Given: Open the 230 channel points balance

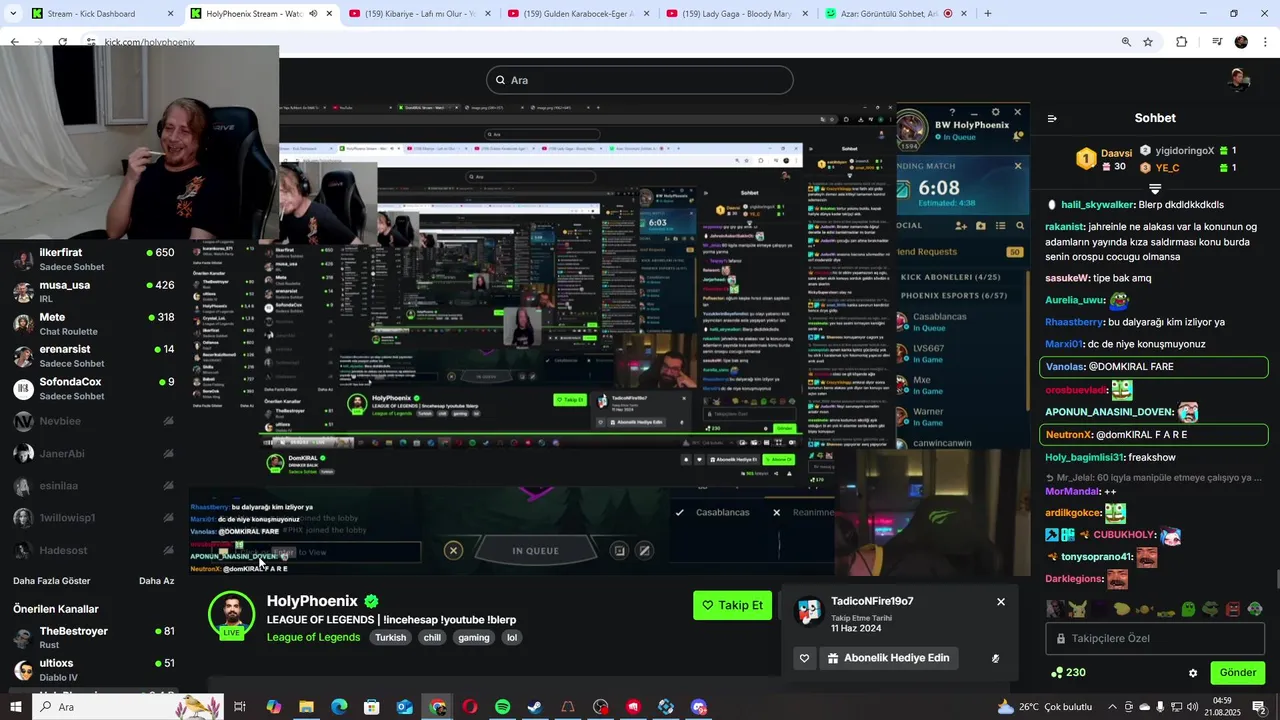Looking at the screenshot, I should (x=1068, y=672).
